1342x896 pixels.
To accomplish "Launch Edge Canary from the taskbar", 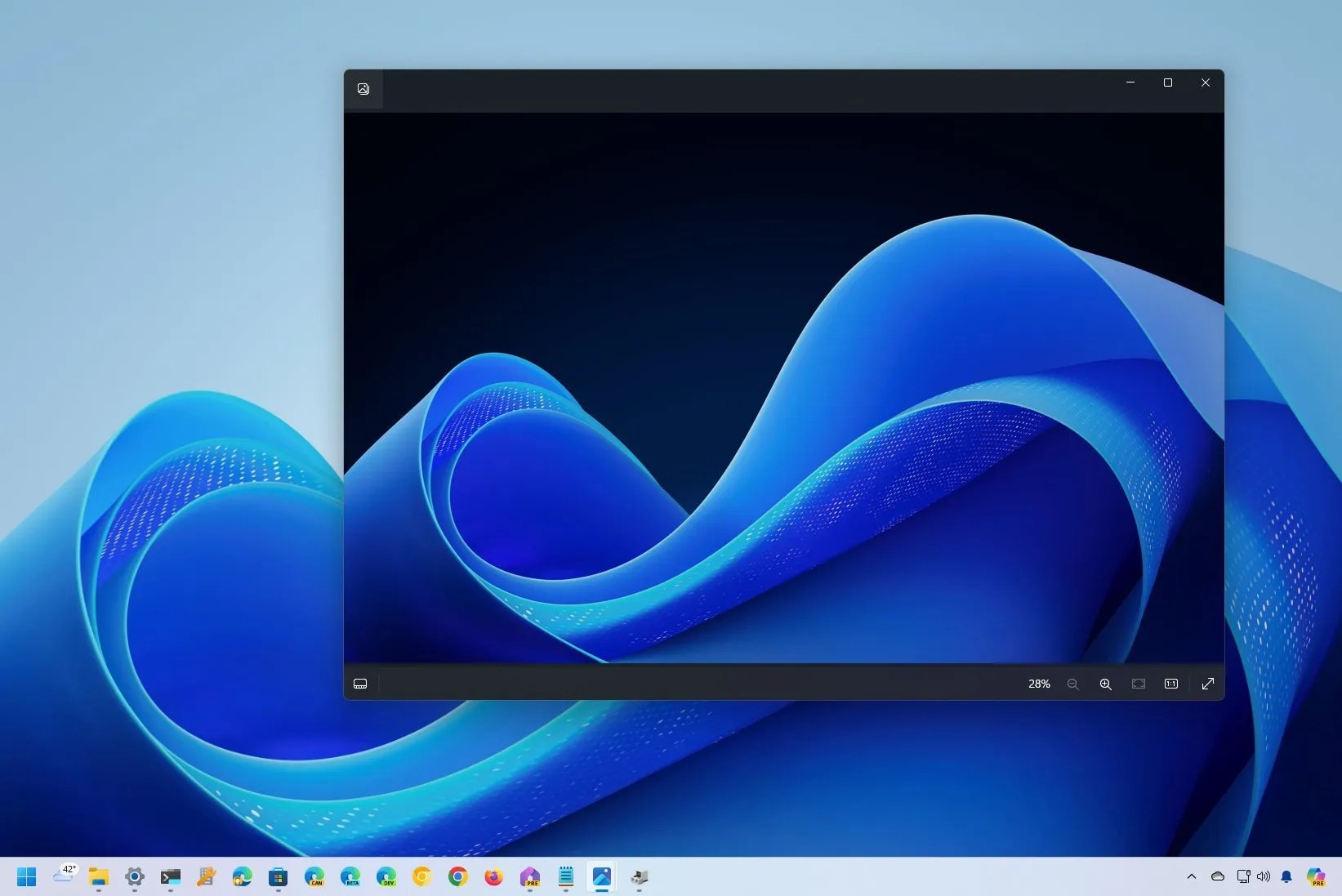I will coord(314,877).
